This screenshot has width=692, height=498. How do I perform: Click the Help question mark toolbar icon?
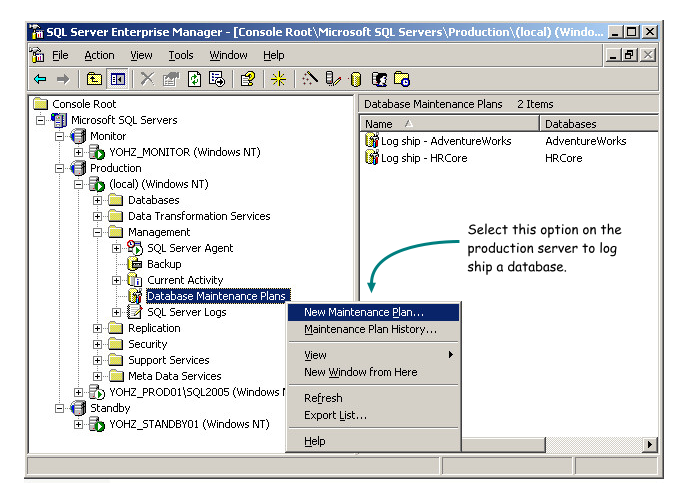click(248, 79)
